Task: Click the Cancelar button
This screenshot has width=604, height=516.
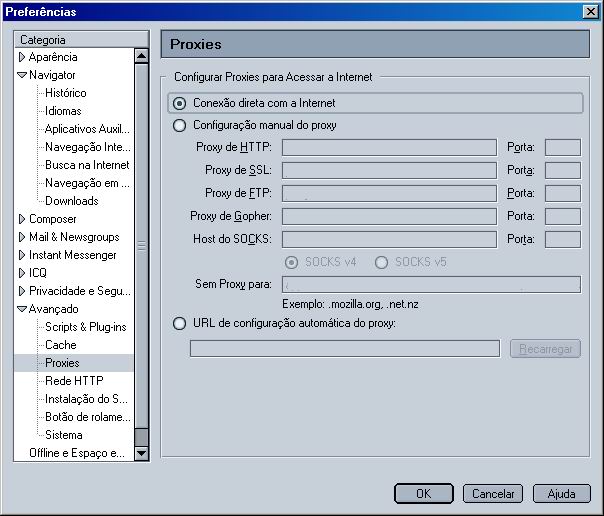Action: point(493,494)
